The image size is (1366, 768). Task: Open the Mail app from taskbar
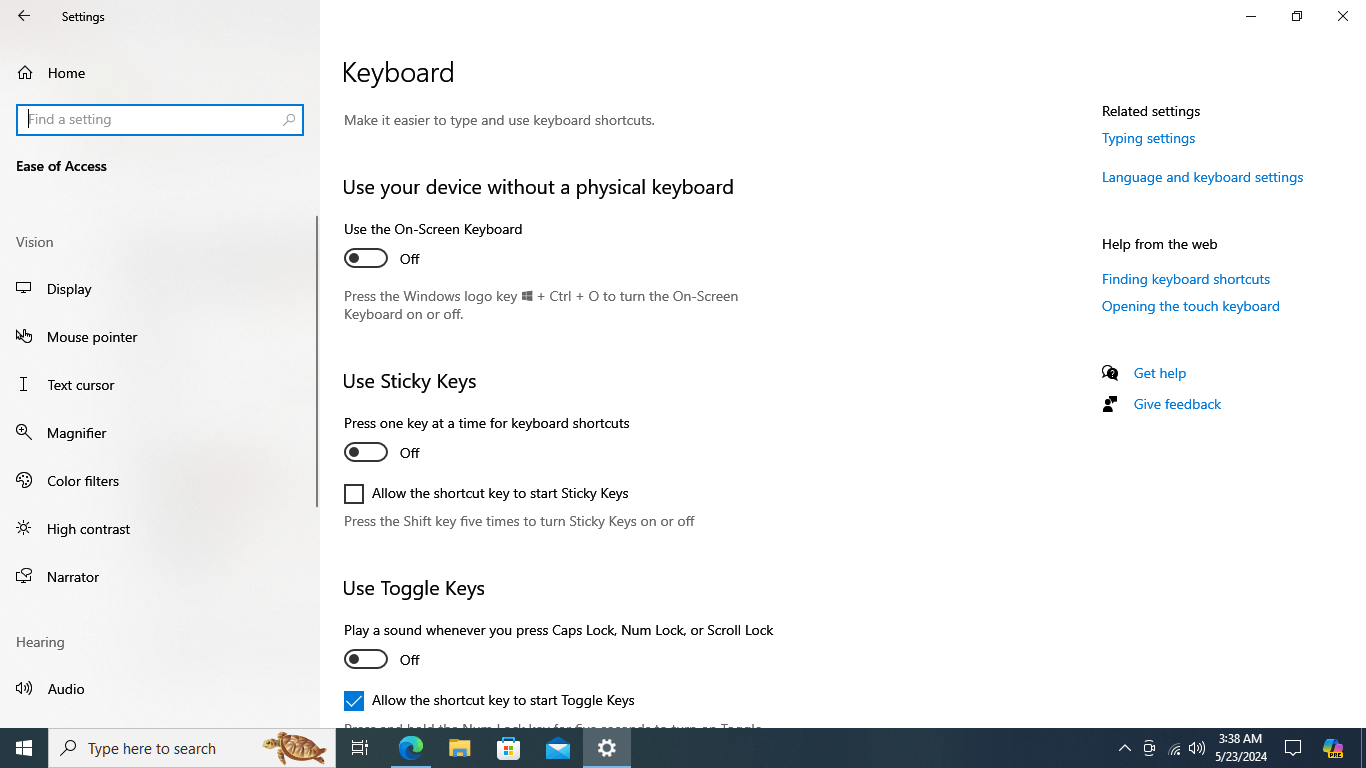[x=558, y=748]
